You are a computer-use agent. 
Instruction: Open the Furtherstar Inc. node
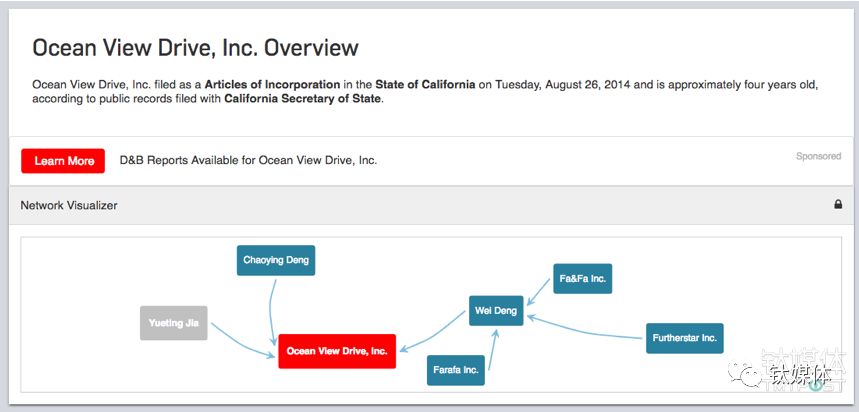click(685, 338)
